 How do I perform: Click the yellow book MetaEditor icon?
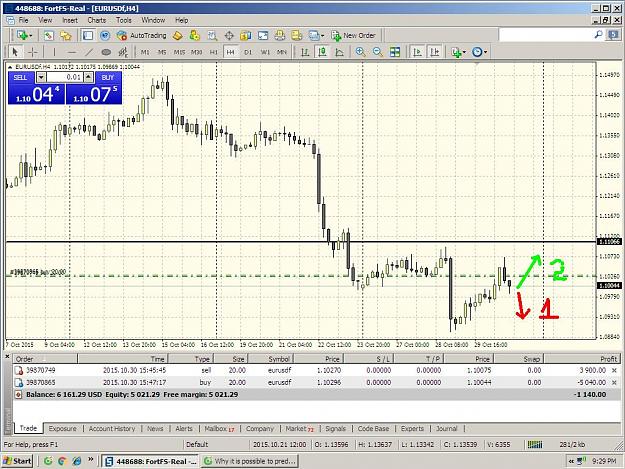[177, 35]
